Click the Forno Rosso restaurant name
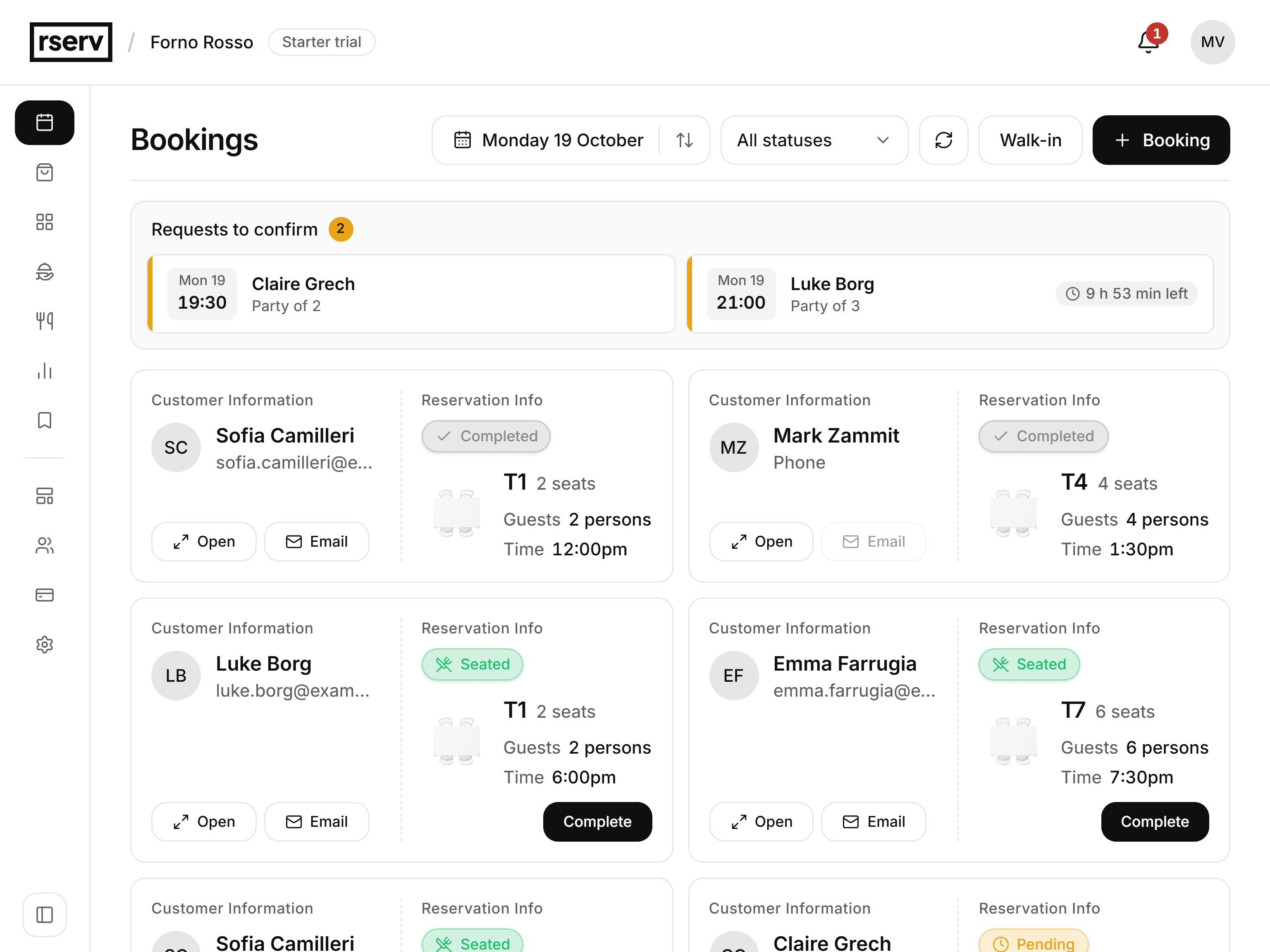Screen dimensions: 1270x952 coord(201,42)
